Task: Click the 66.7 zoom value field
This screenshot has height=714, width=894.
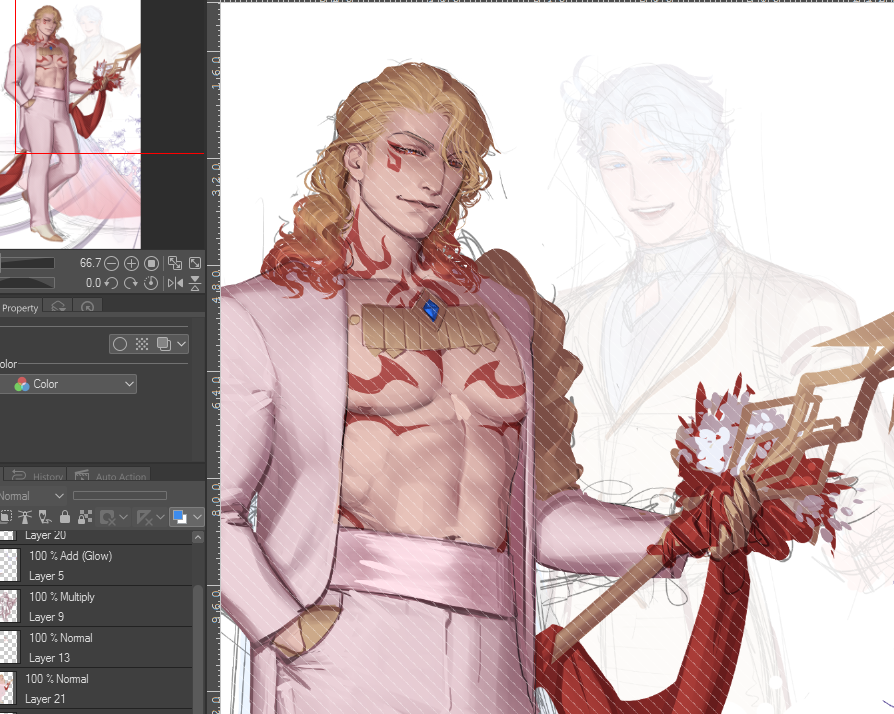Action: 90,263
